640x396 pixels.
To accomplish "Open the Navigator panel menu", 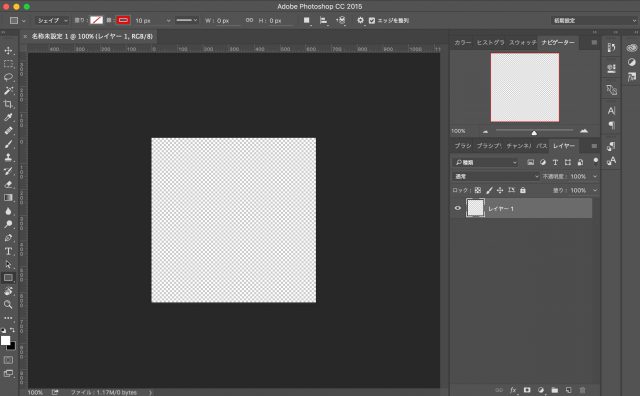I will point(594,42).
